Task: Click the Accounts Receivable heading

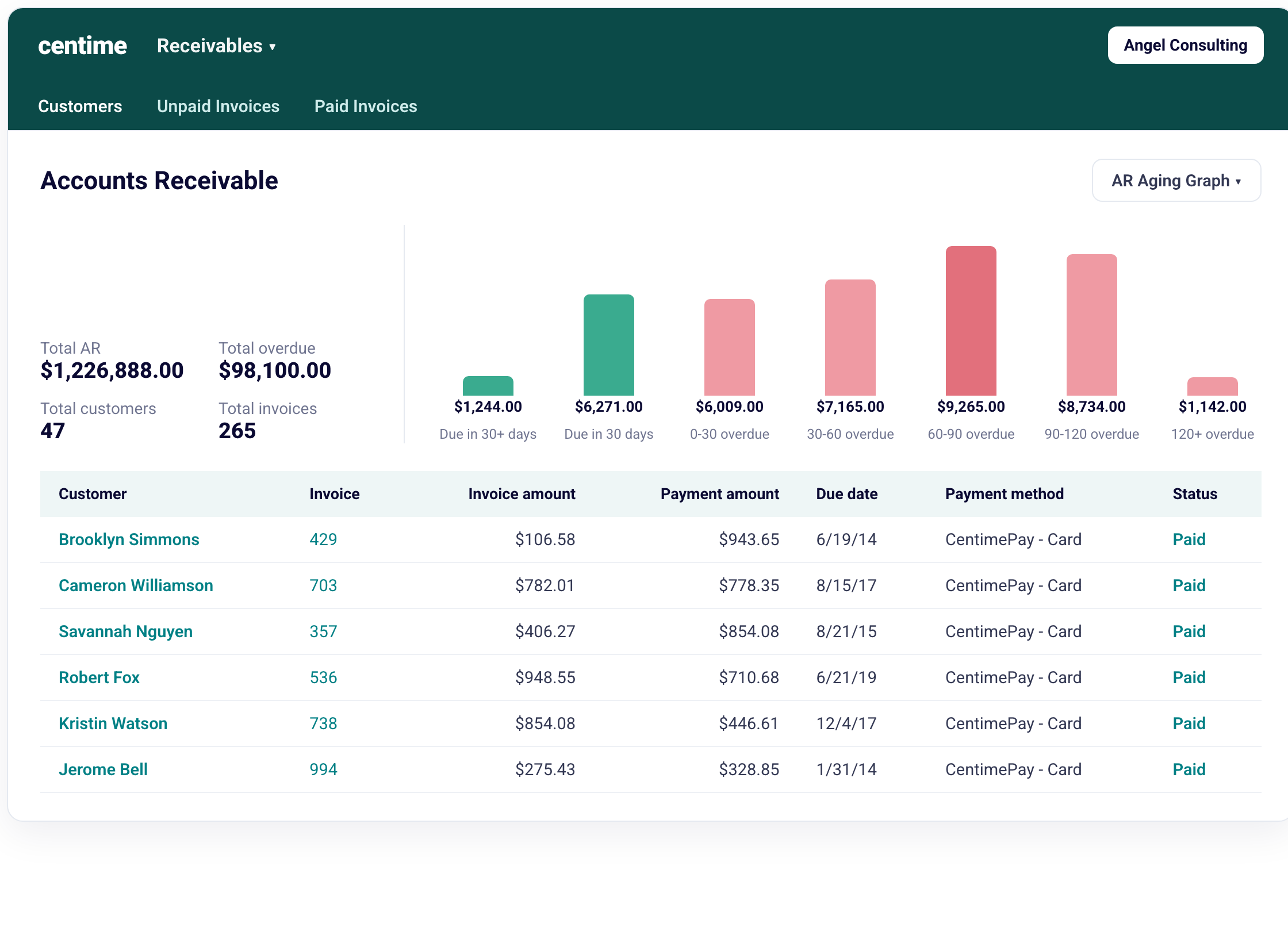Action: tap(159, 181)
